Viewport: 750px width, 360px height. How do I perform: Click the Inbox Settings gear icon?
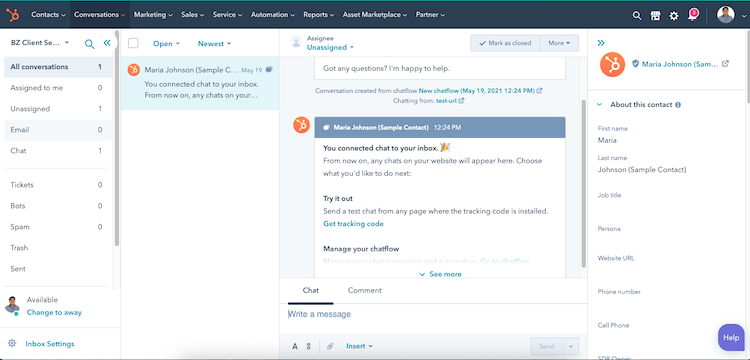click(12, 343)
